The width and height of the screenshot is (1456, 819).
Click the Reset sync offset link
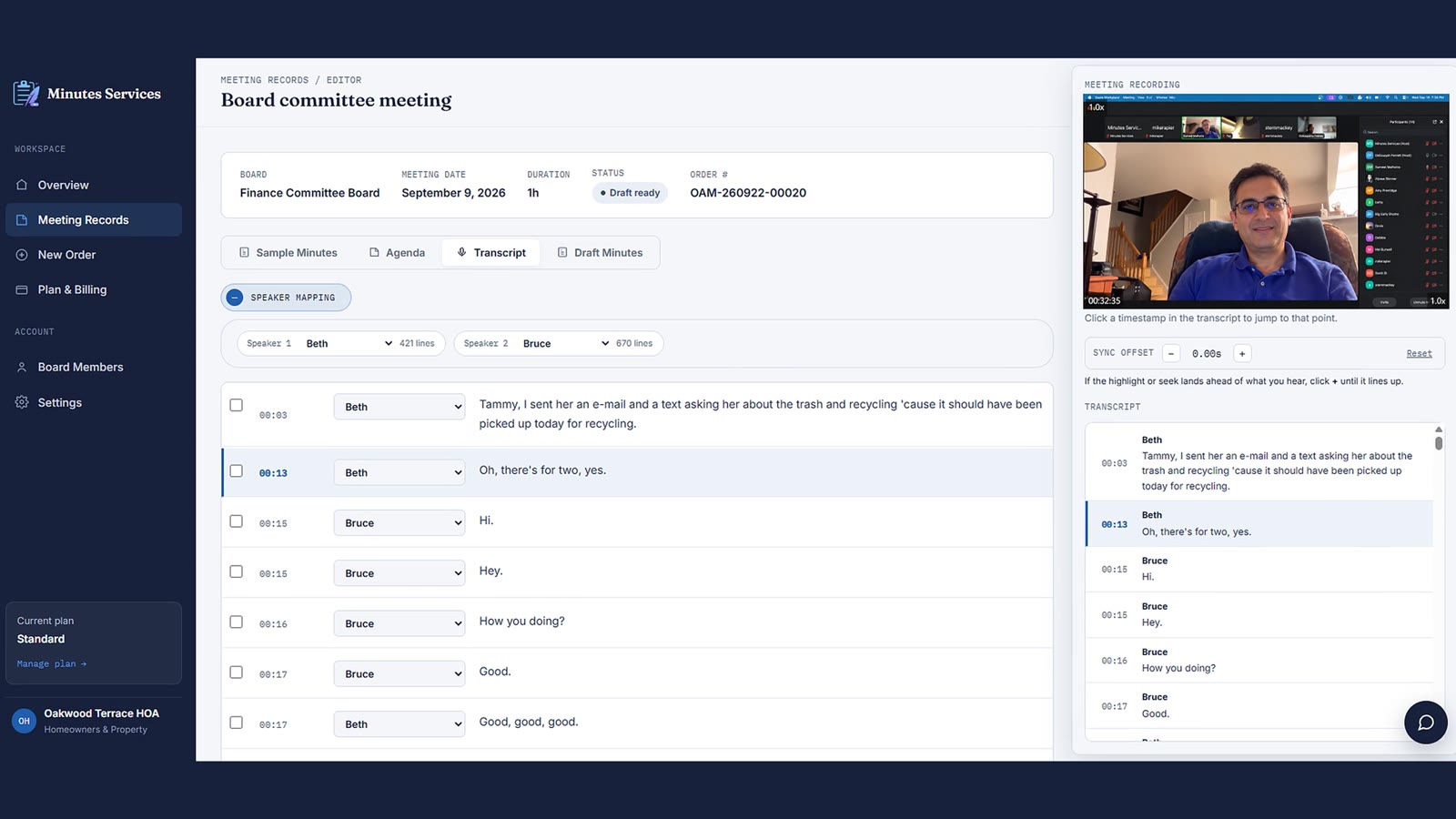point(1419,354)
